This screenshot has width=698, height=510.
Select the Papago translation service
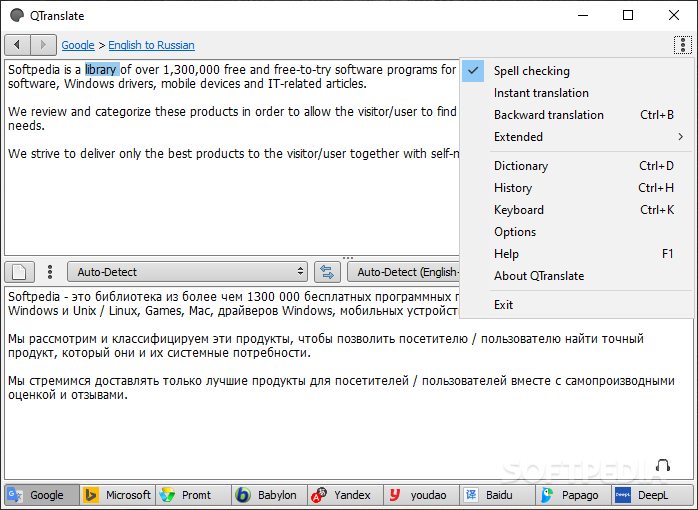coord(573,495)
